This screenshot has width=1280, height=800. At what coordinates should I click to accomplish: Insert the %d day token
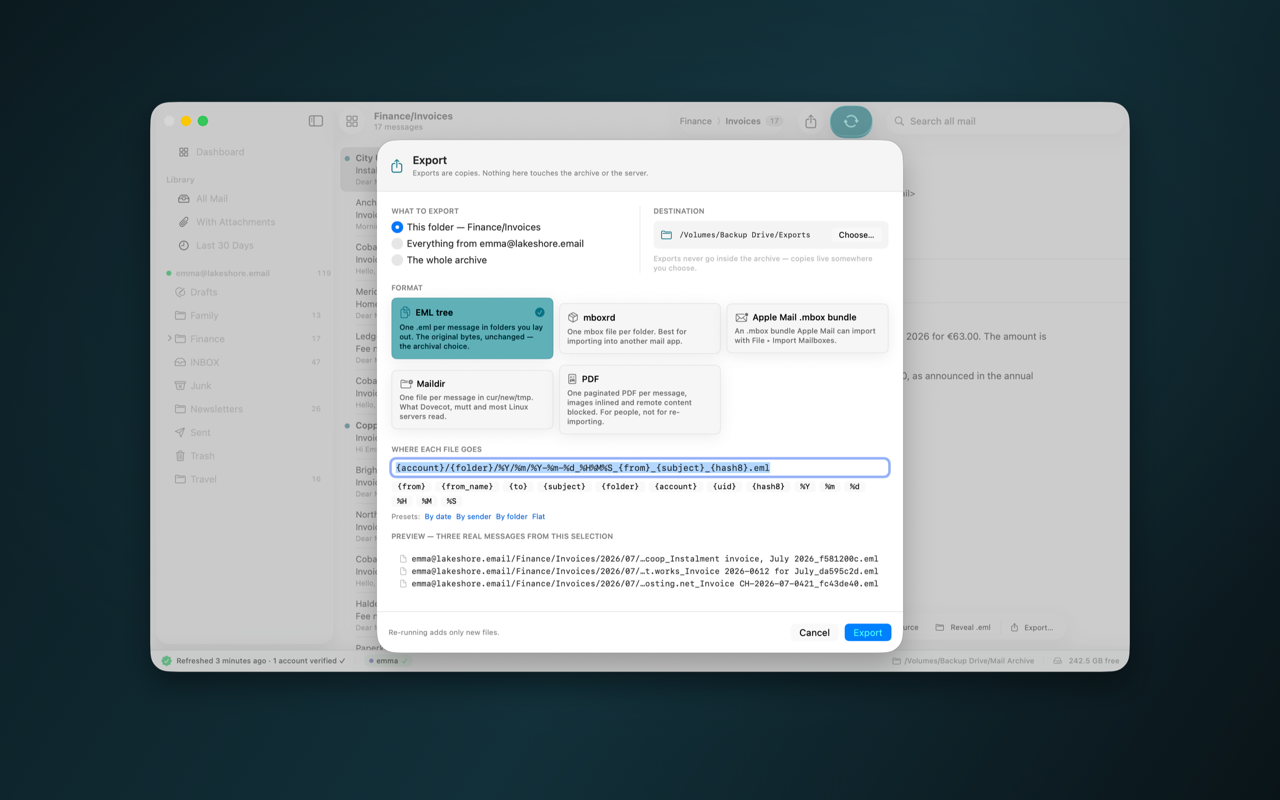854,487
